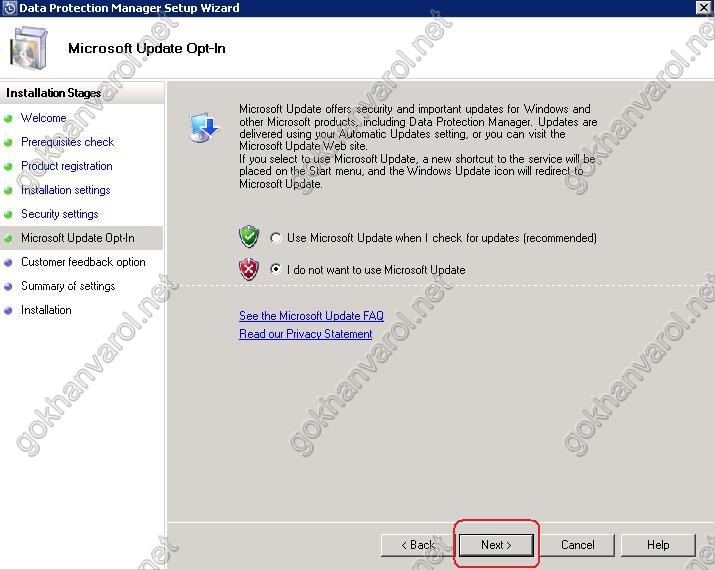
Task: Open the Microsoft Update FAQ link
Action: (x=311, y=316)
